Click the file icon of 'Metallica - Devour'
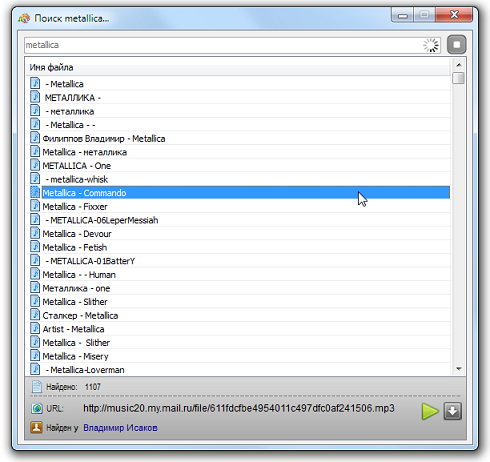490x462 pixels. (x=35, y=233)
